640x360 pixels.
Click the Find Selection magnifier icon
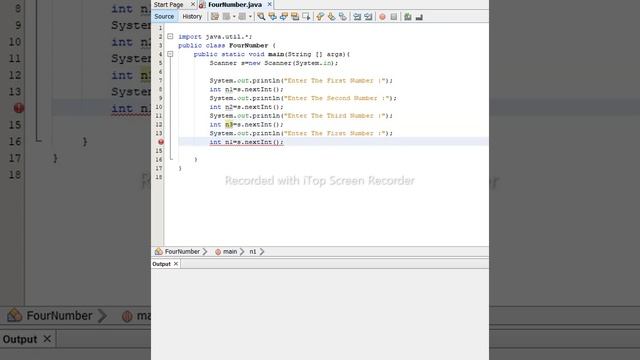(261, 17)
